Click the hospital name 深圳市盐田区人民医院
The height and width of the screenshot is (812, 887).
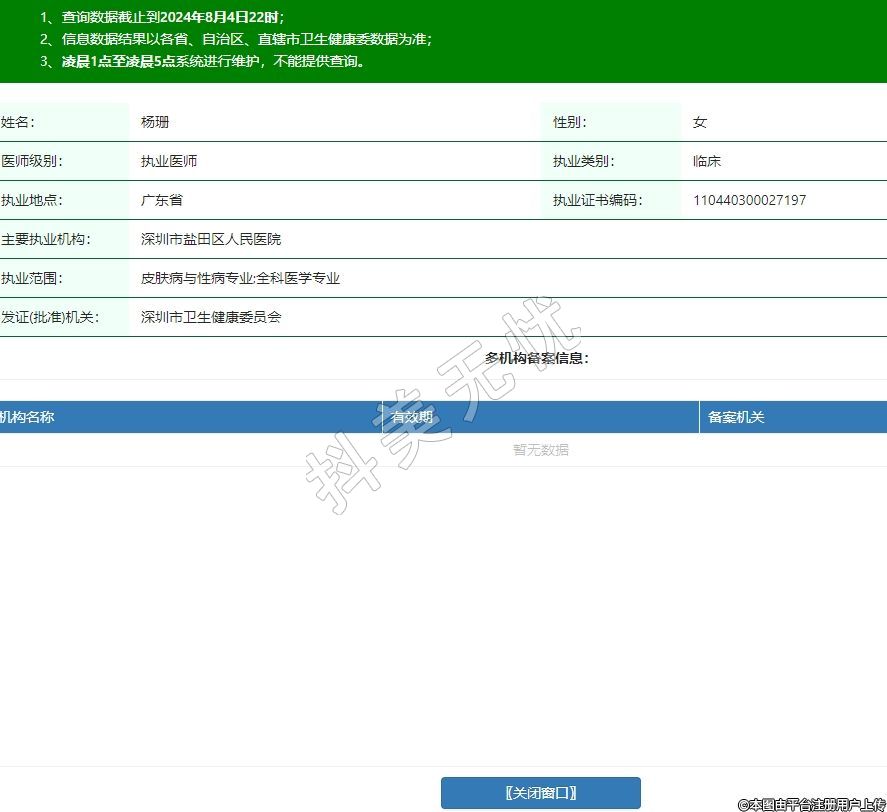click(211, 239)
